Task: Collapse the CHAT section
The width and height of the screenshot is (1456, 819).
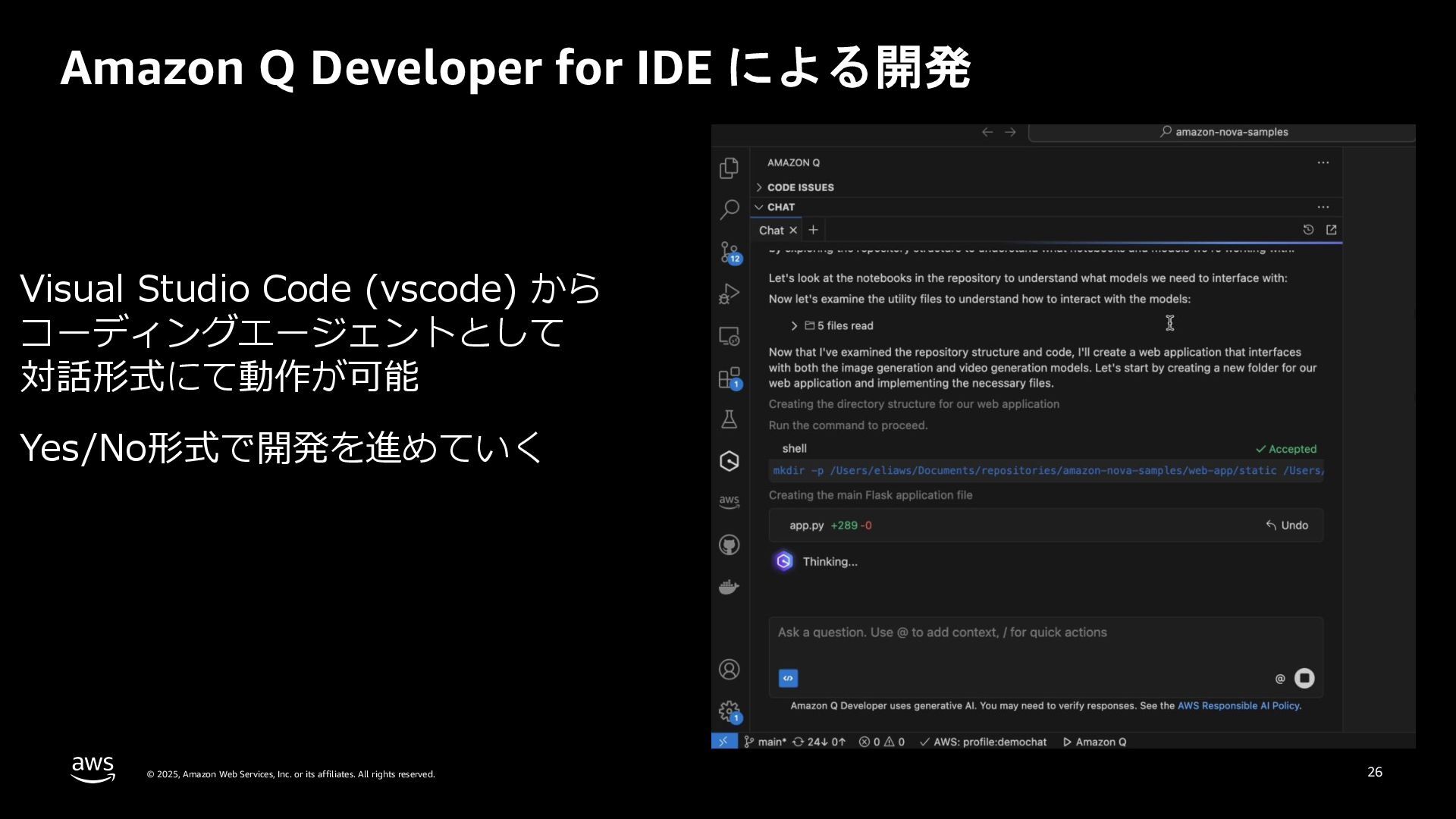Action: [780, 207]
